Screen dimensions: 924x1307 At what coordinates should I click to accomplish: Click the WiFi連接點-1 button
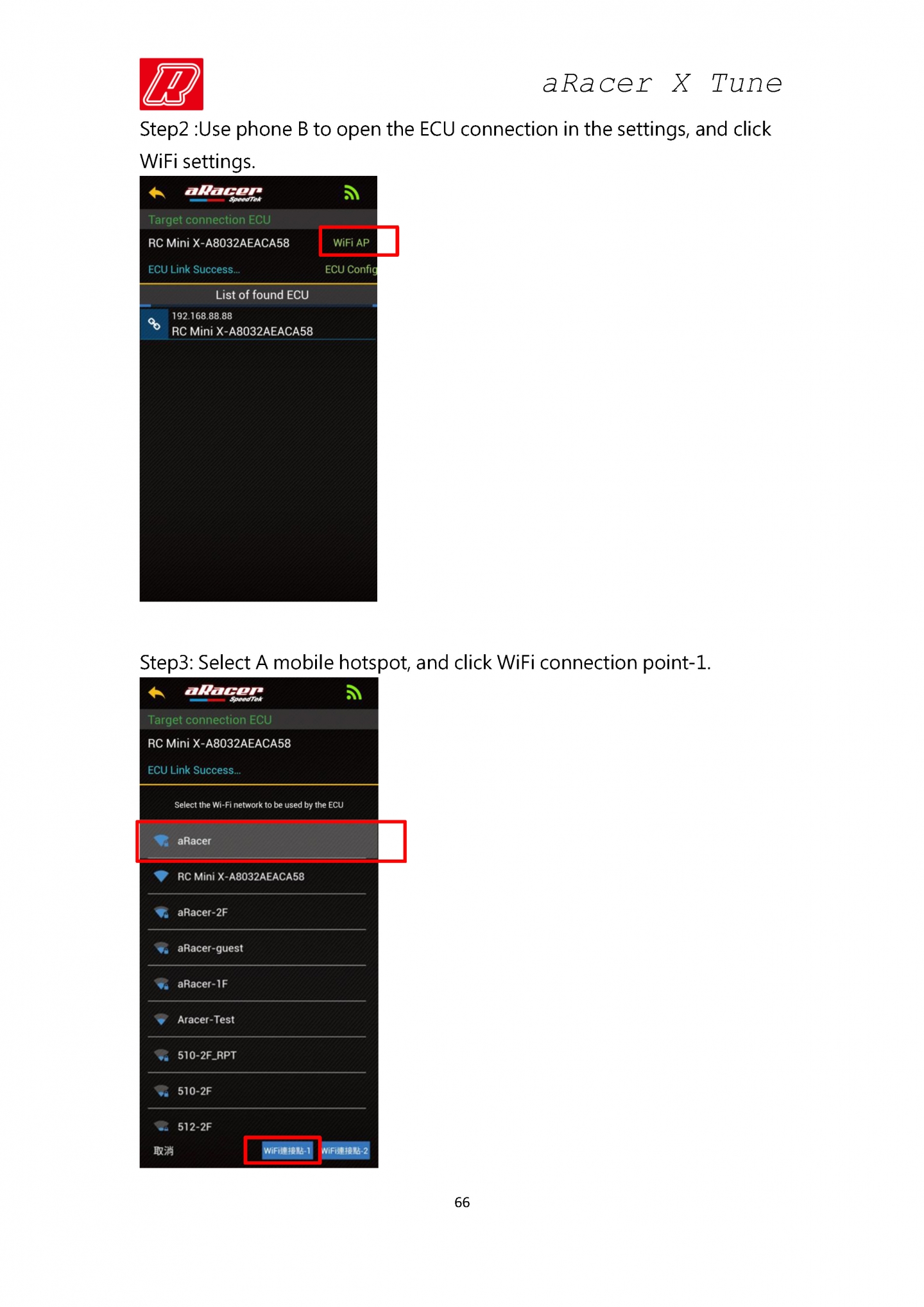(287, 1150)
